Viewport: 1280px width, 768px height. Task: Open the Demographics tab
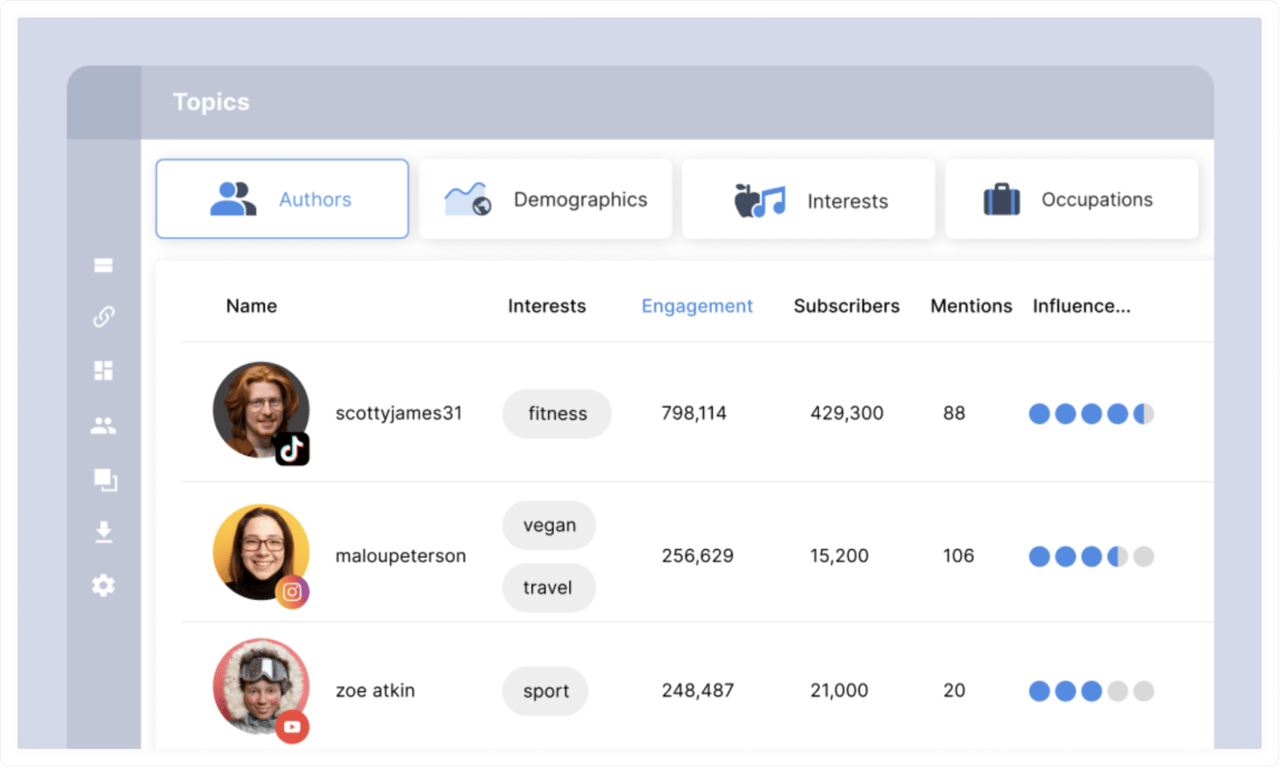coord(545,199)
